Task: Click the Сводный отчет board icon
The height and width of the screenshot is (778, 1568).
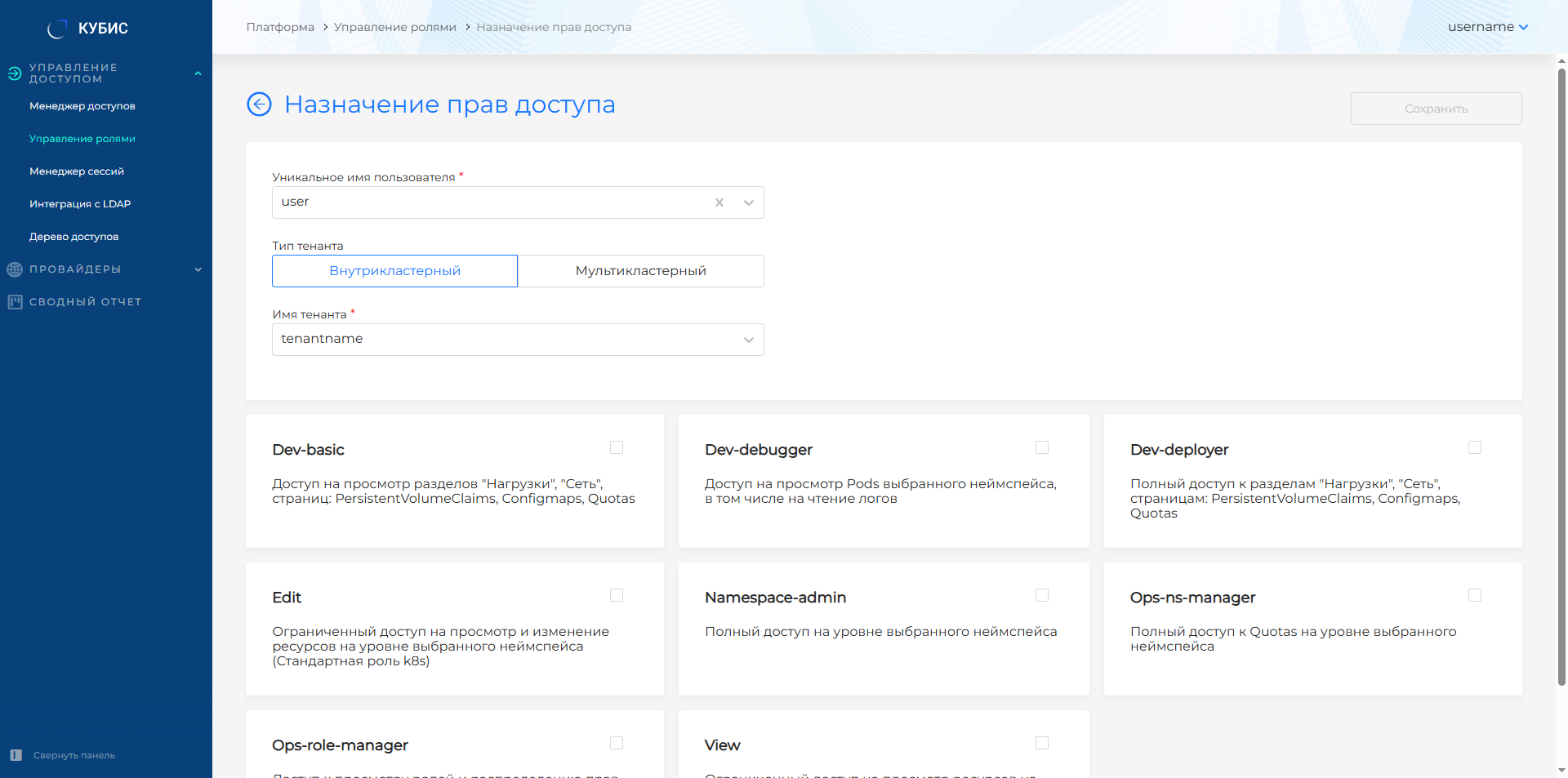Action: coord(14,302)
